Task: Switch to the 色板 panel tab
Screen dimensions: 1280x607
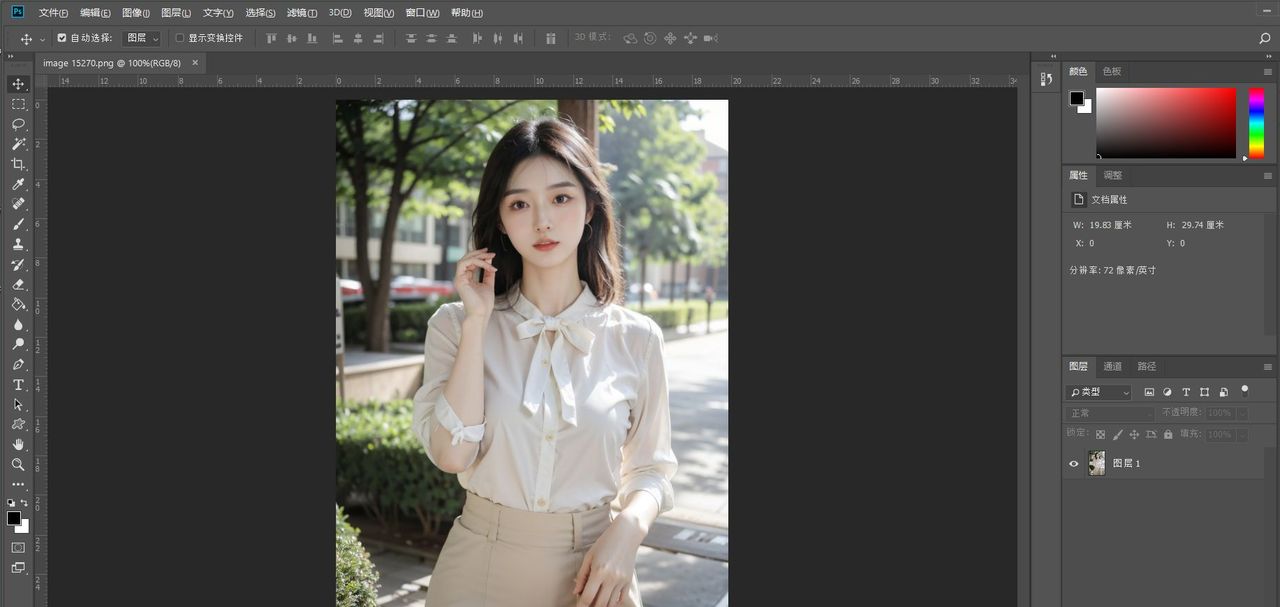Action: coord(1112,71)
